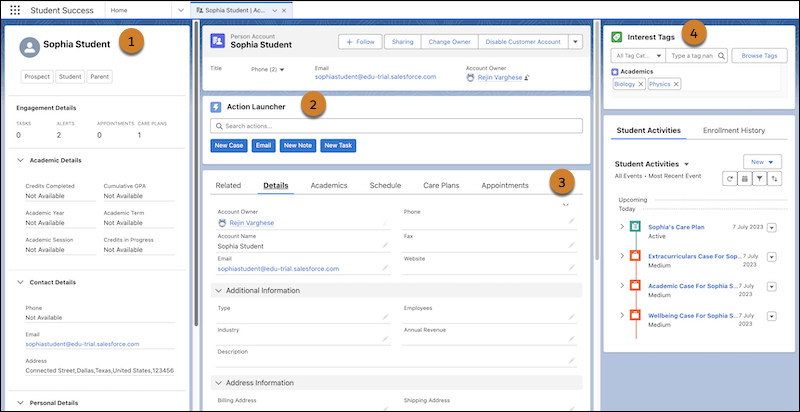
Task: Click the Follow button
Action: pos(360,42)
